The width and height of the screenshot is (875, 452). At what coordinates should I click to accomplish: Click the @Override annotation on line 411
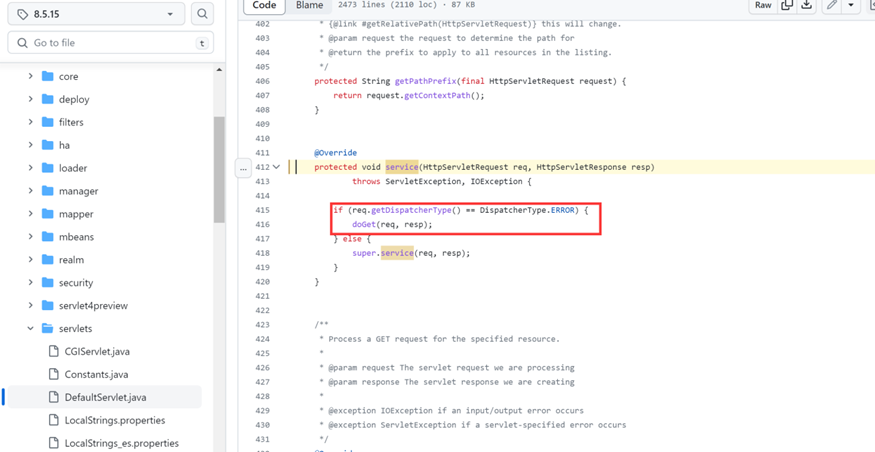point(335,153)
